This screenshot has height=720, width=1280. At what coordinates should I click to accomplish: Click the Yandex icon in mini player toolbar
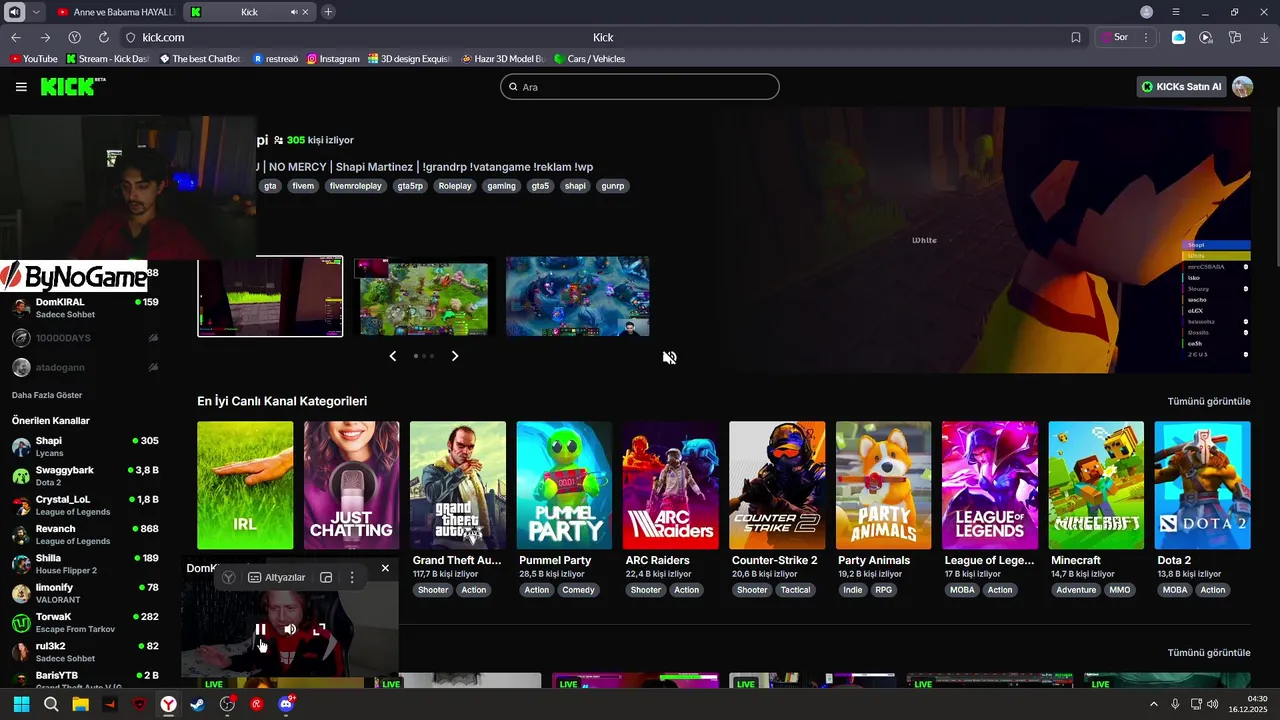228,577
